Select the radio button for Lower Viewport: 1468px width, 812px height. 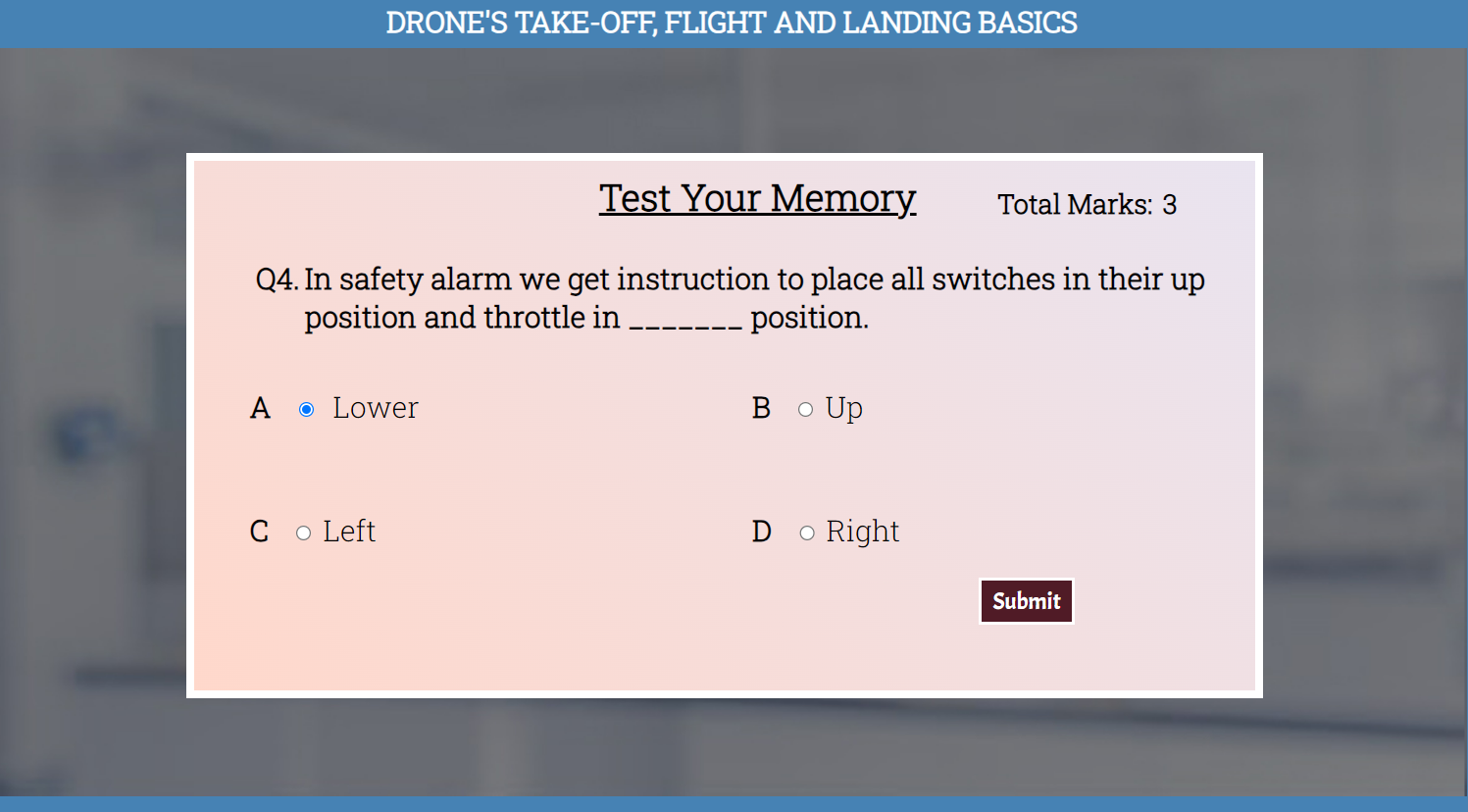pyautogui.click(x=307, y=409)
